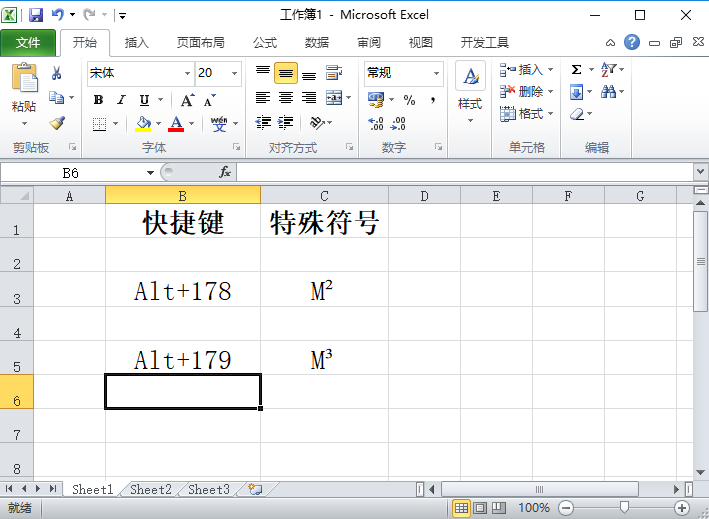Increase font size with large A icon
This screenshot has width=709, height=519.
coord(187,100)
